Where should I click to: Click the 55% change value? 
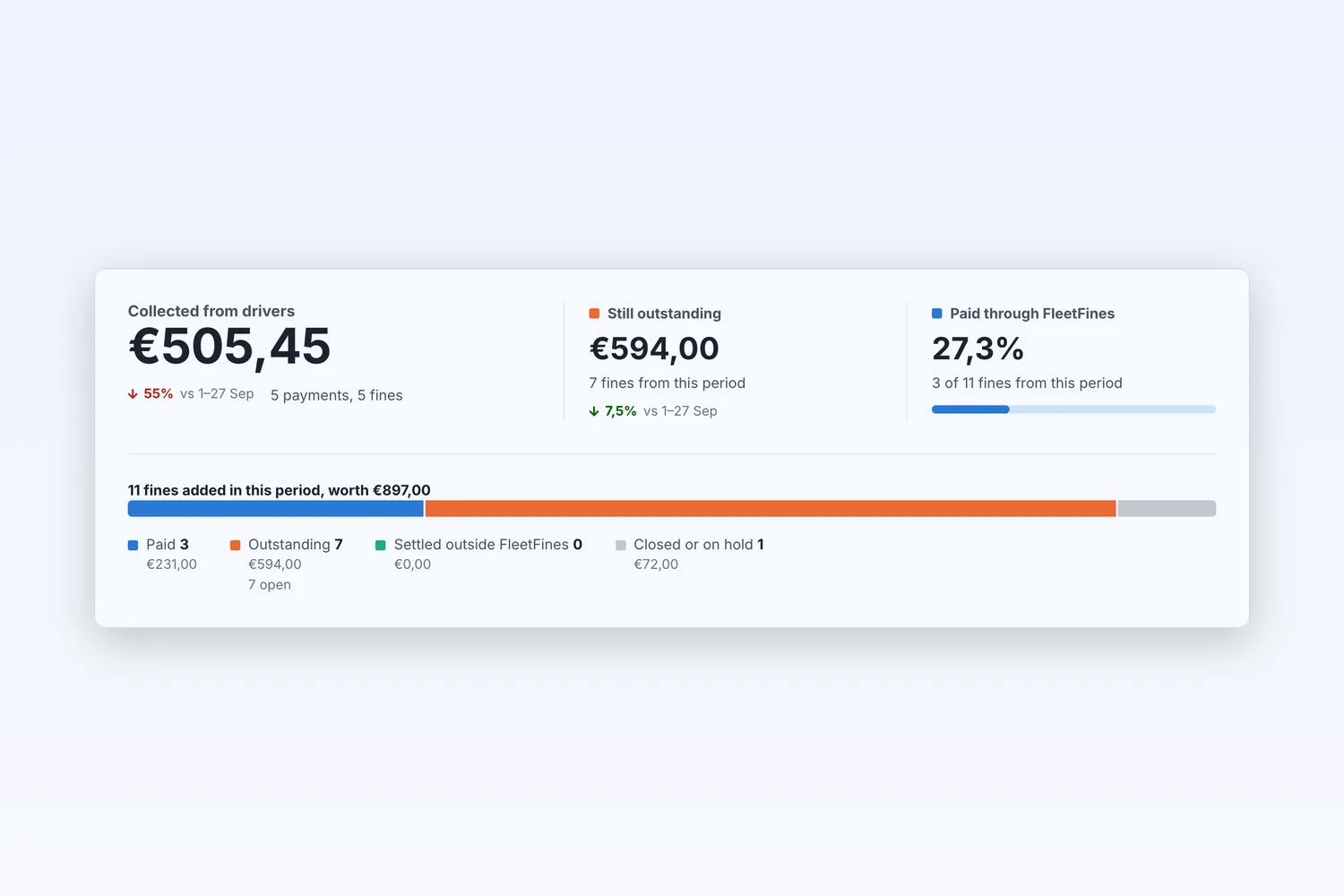159,394
